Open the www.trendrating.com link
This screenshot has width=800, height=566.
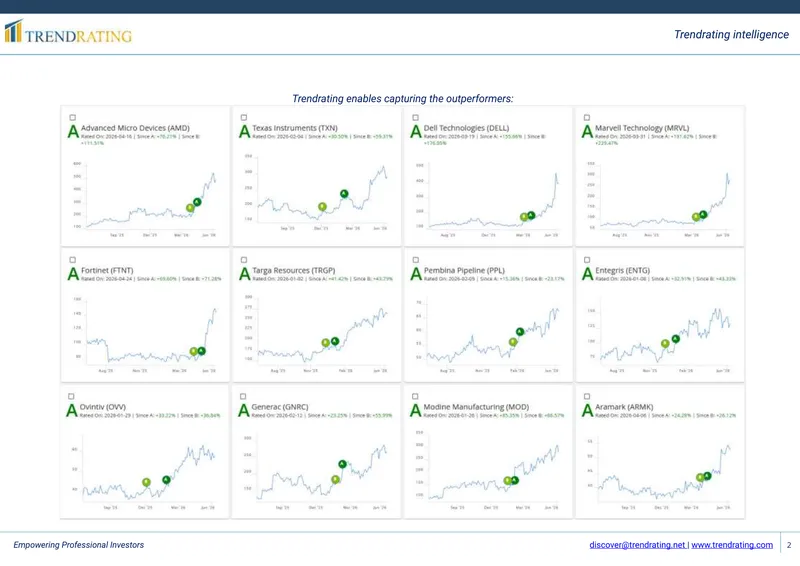point(732,545)
